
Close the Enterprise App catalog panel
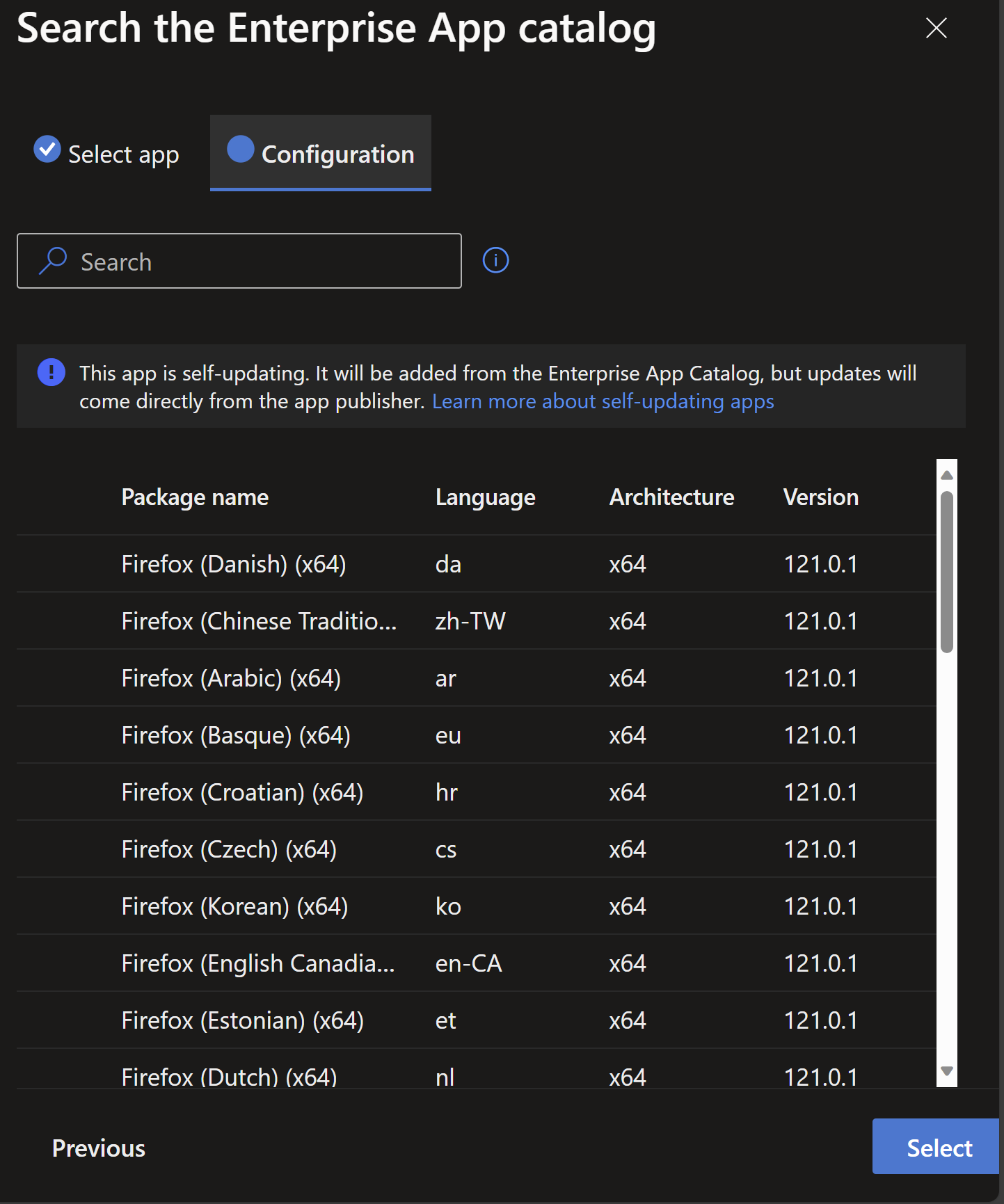pyautogui.click(x=936, y=28)
